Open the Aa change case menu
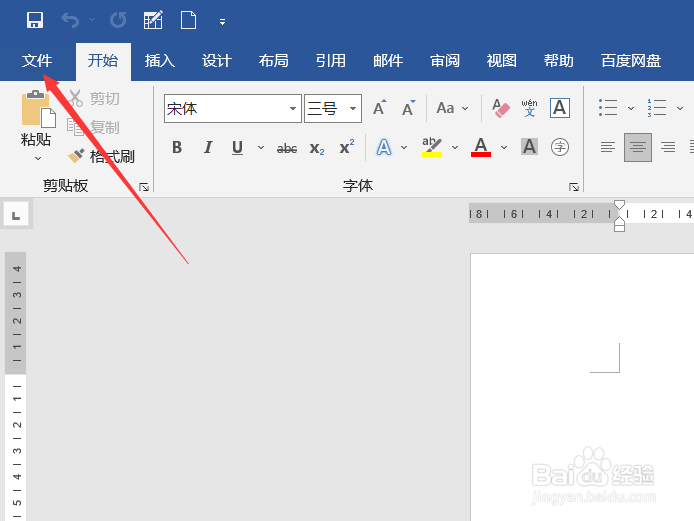The height and width of the screenshot is (521, 694). coord(452,108)
